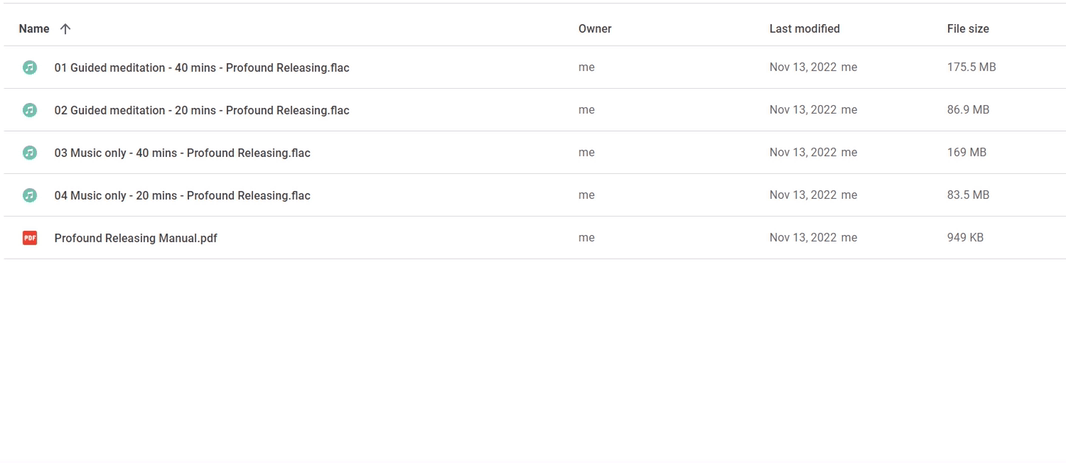Open 01 Guided meditation - 40 mins file

click(x=202, y=67)
